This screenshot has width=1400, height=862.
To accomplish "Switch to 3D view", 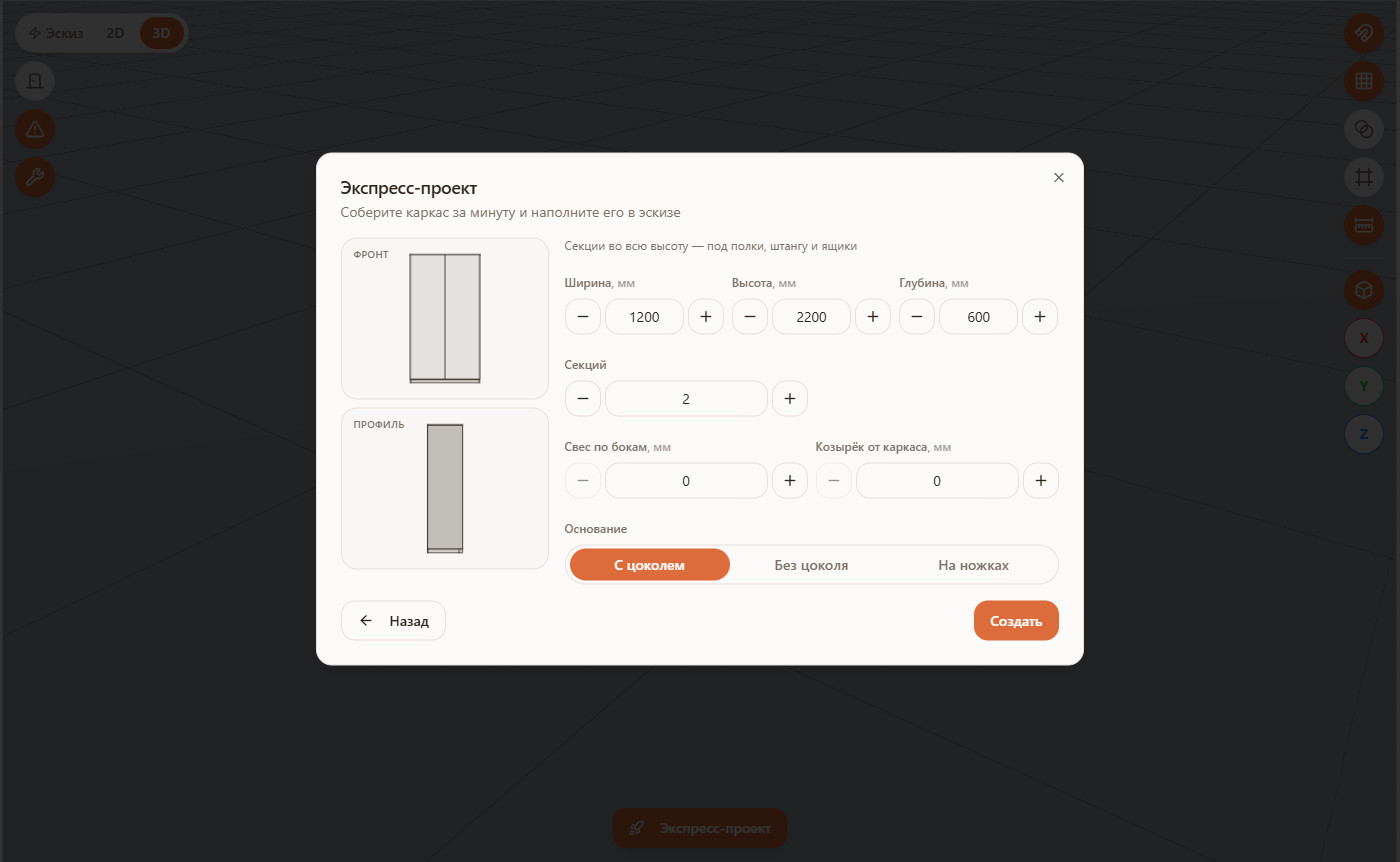I will [161, 33].
